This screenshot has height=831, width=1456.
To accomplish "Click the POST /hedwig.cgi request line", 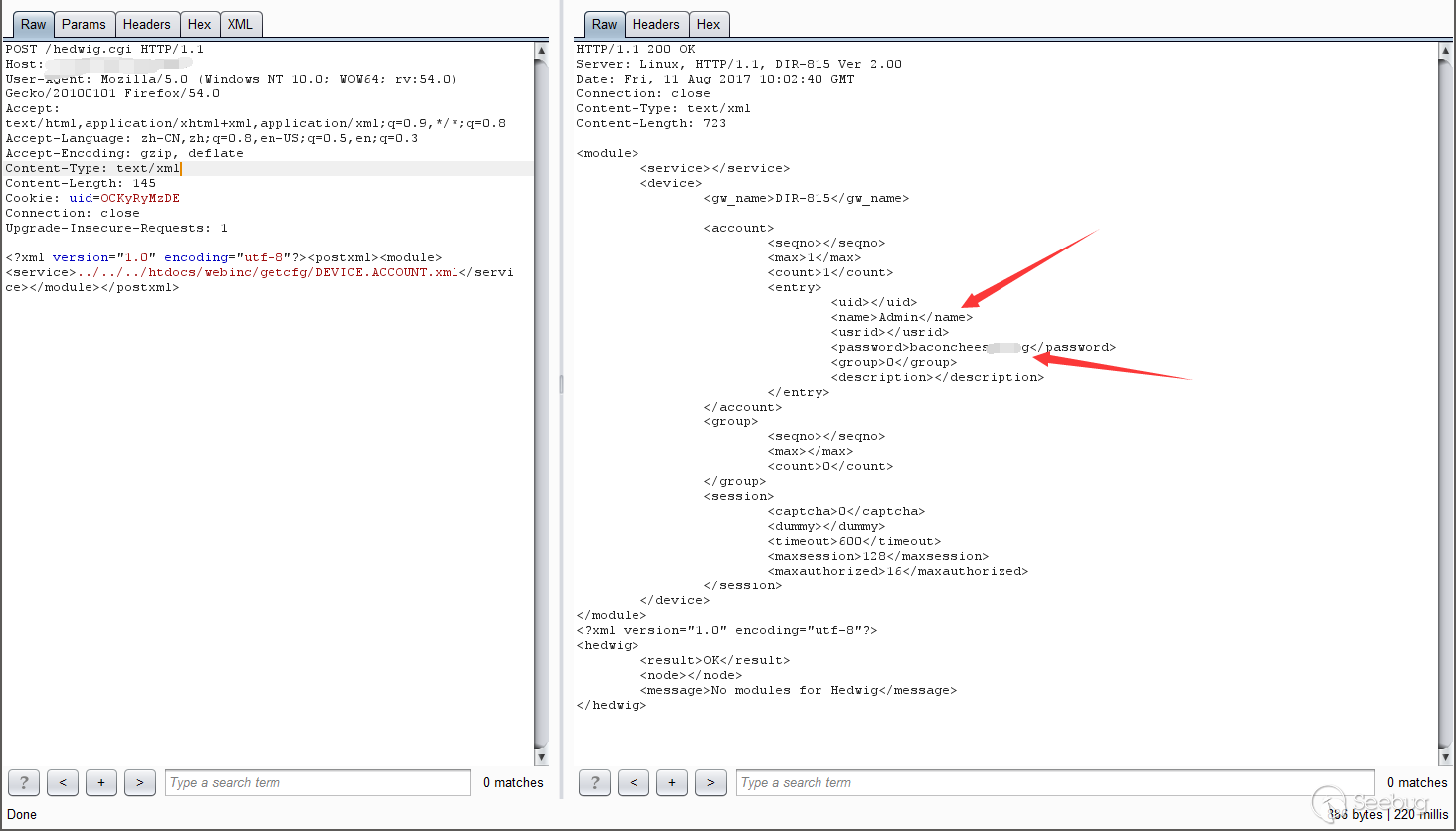I will coord(104,49).
